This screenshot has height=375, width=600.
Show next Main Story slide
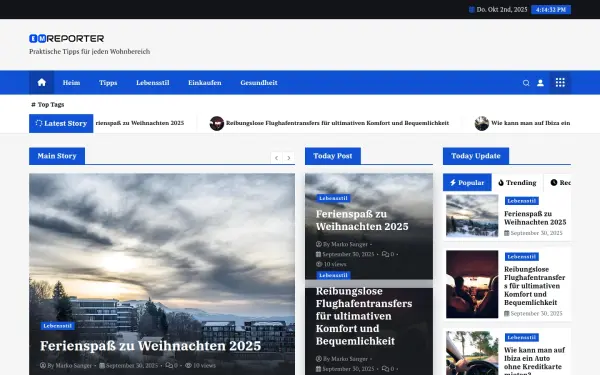pos(289,158)
